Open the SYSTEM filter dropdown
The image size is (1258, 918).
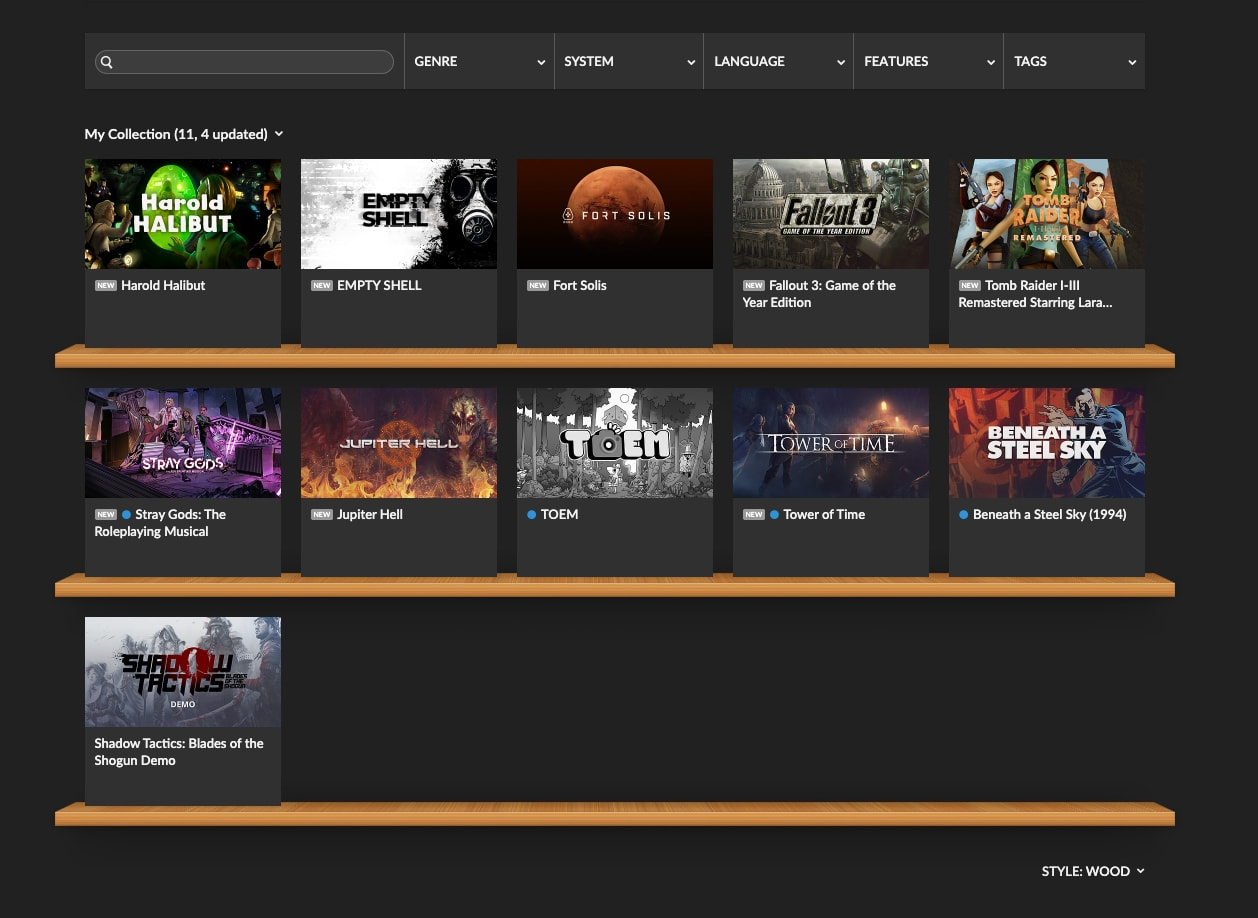coord(629,61)
